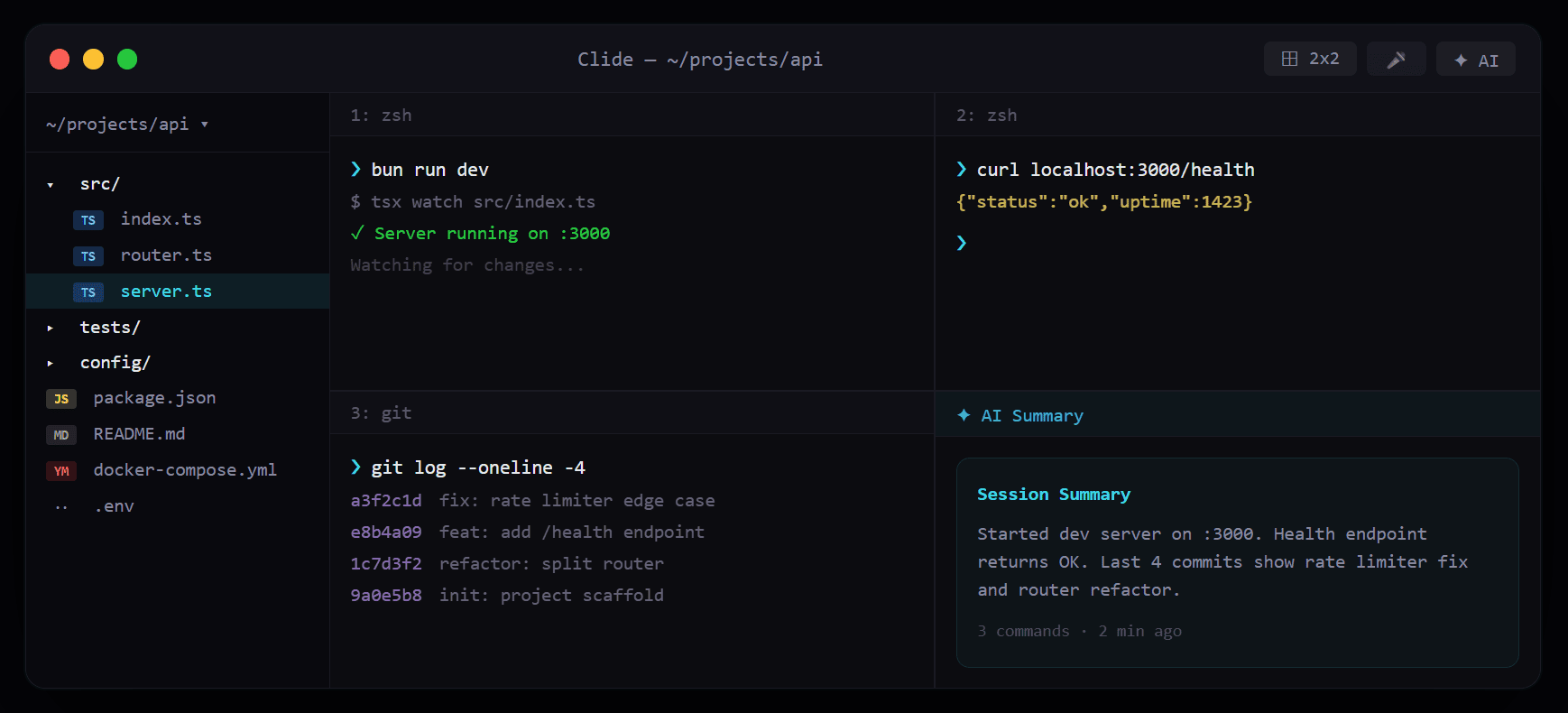1568x713 pixels.
Task: Click the prompt chevron before 'bun run dev'
Action: pyautogui.click(x=355, y=170)
